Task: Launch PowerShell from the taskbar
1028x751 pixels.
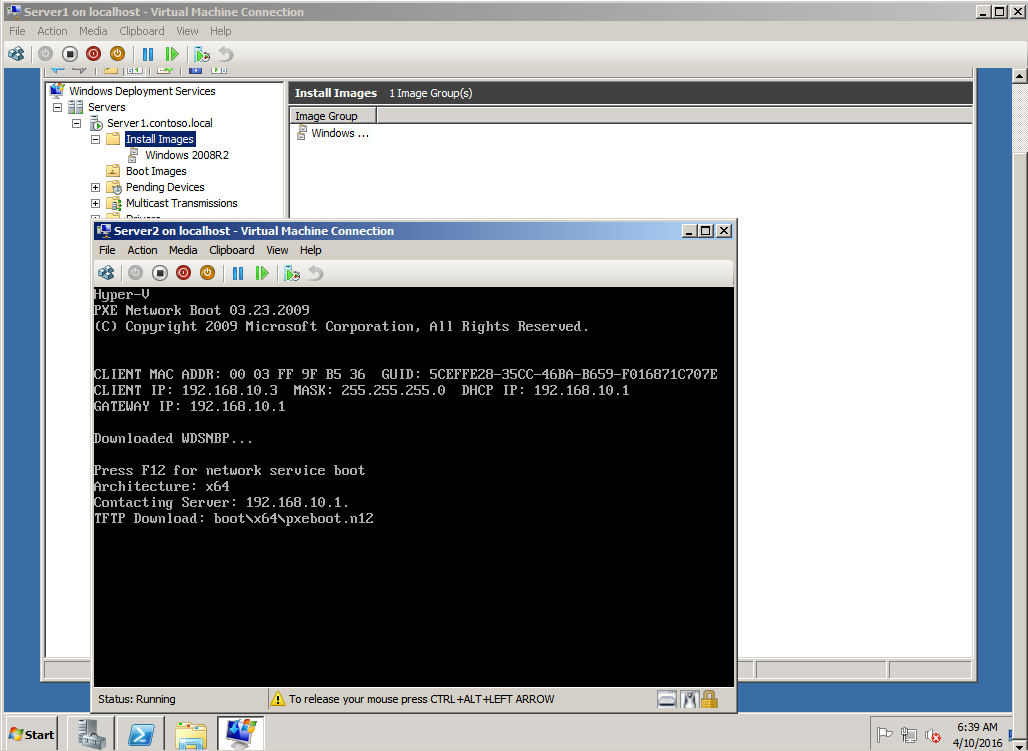Action: pyautogui.click(x=141, y=733)
